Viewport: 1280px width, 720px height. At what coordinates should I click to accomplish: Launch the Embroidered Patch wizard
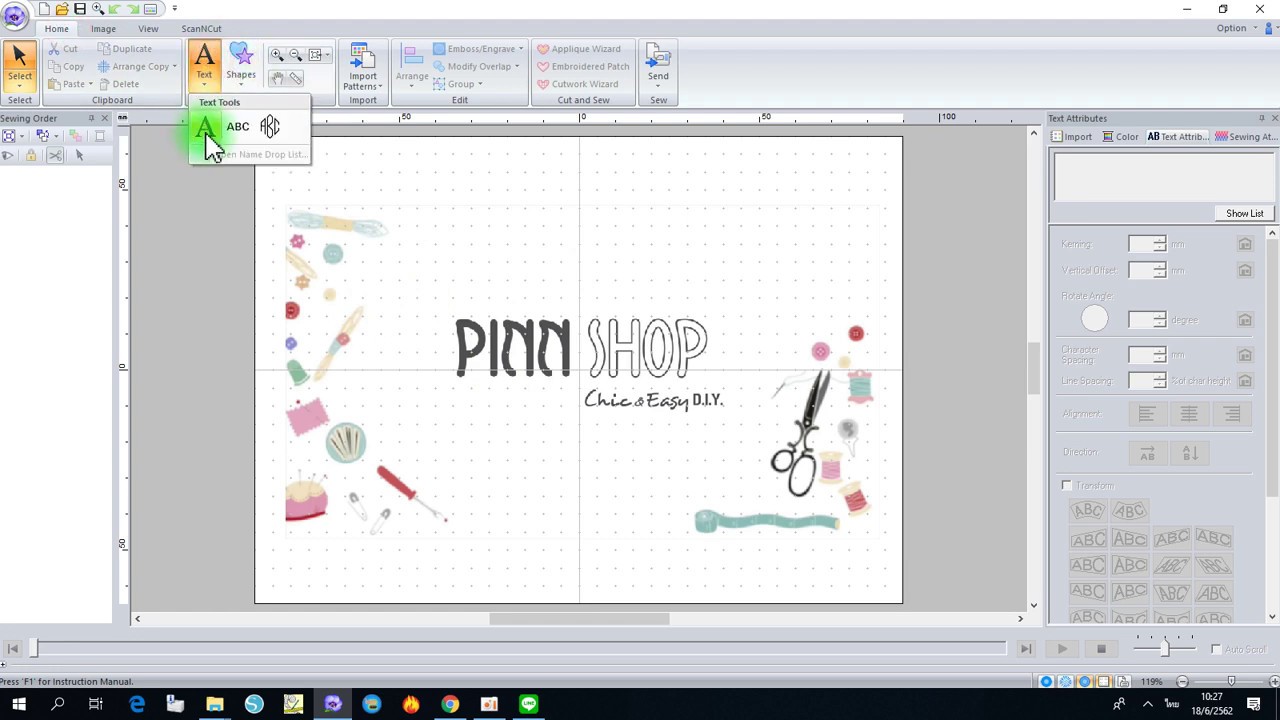(583, 67)
